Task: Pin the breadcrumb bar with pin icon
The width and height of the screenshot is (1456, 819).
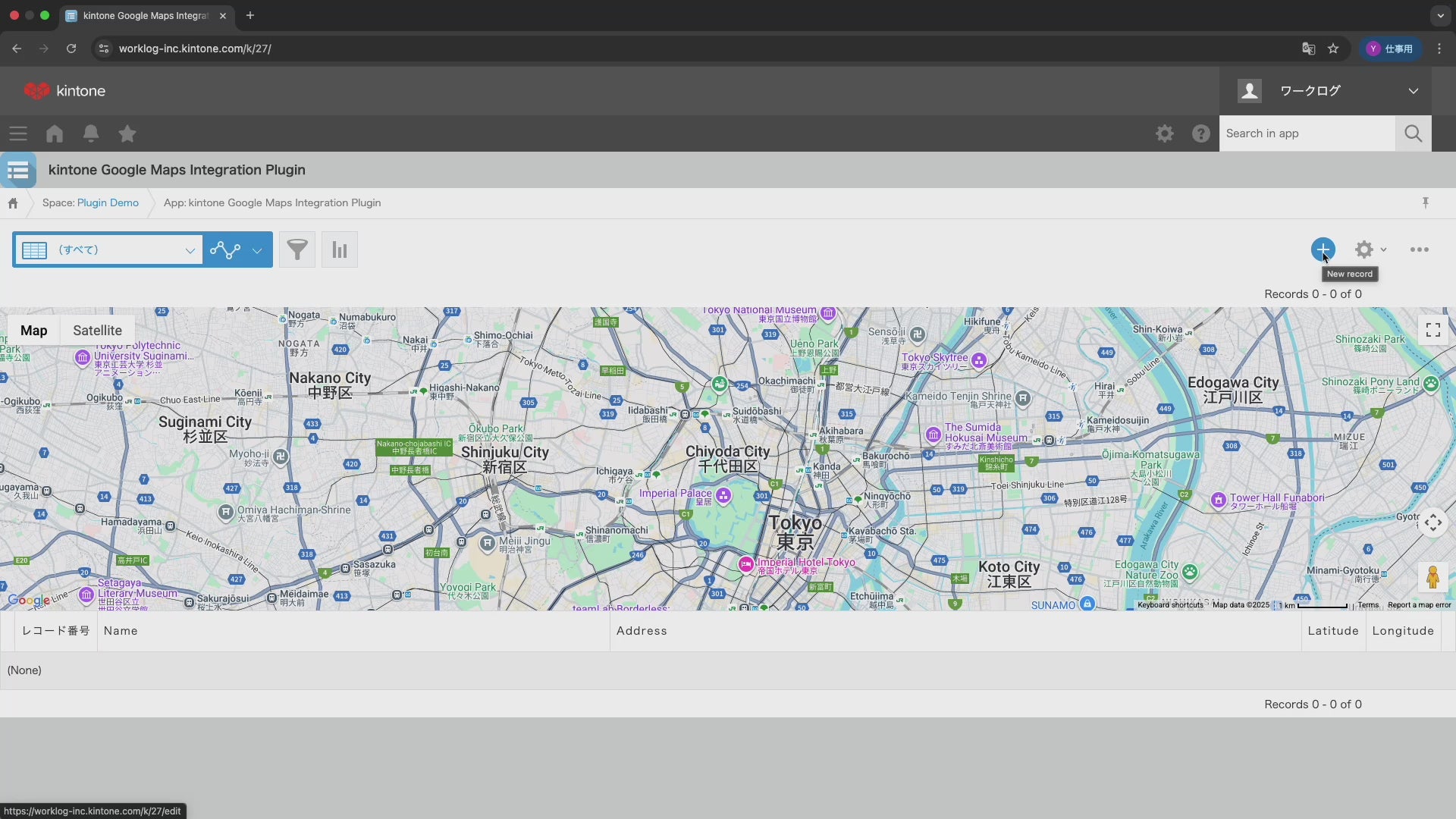Action: [1425, 202]
